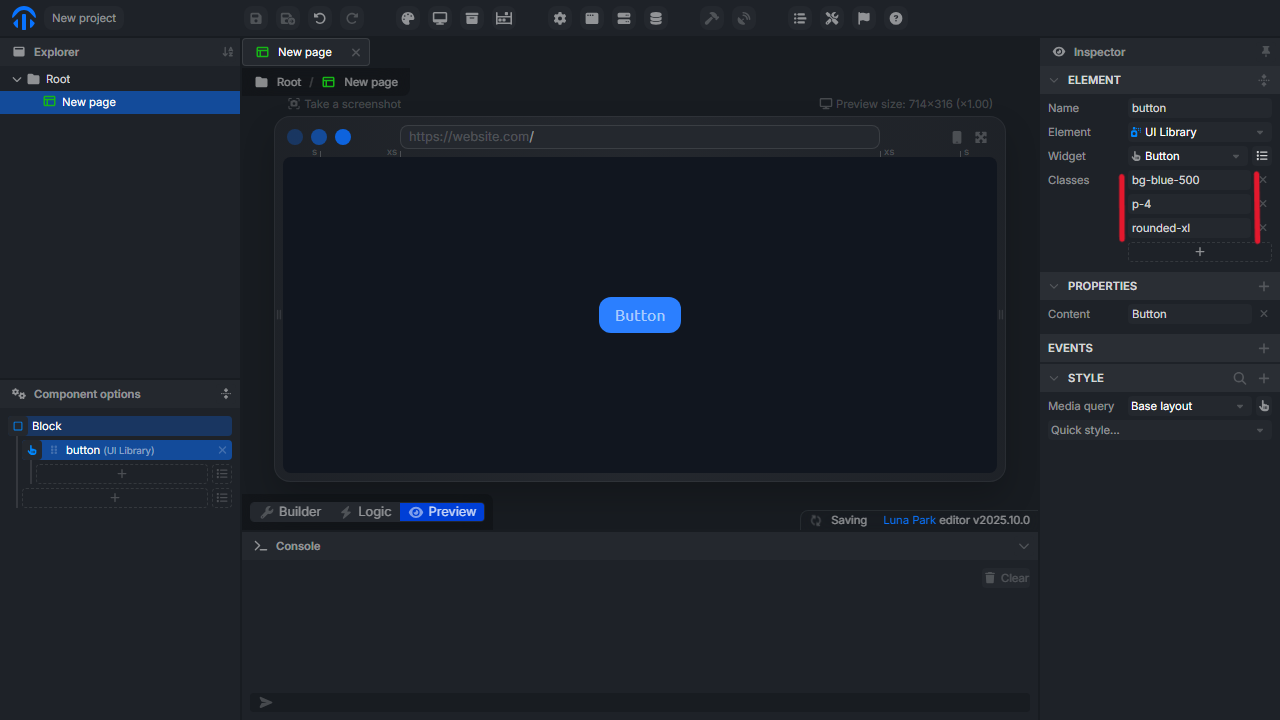Viewport: 1280px width, 720px height.
Task: Click the wrench and screwdriver tools icon
Action: coord(831,18)
